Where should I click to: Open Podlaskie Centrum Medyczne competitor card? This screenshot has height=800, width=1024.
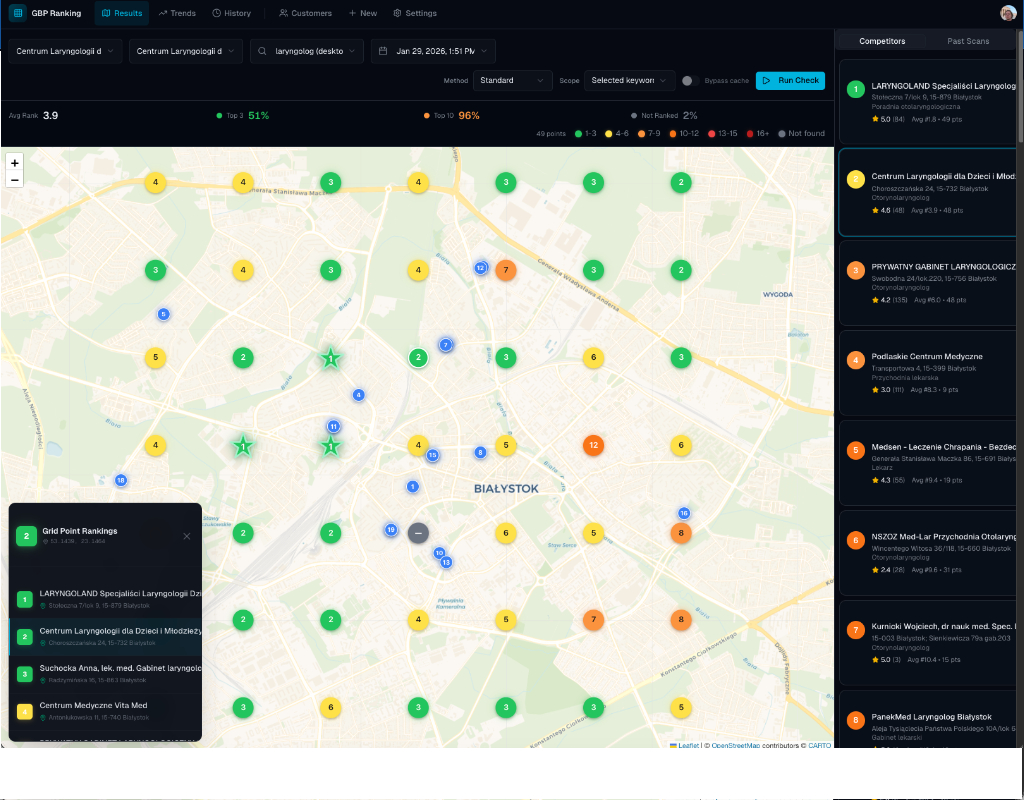tap(928, 372)
